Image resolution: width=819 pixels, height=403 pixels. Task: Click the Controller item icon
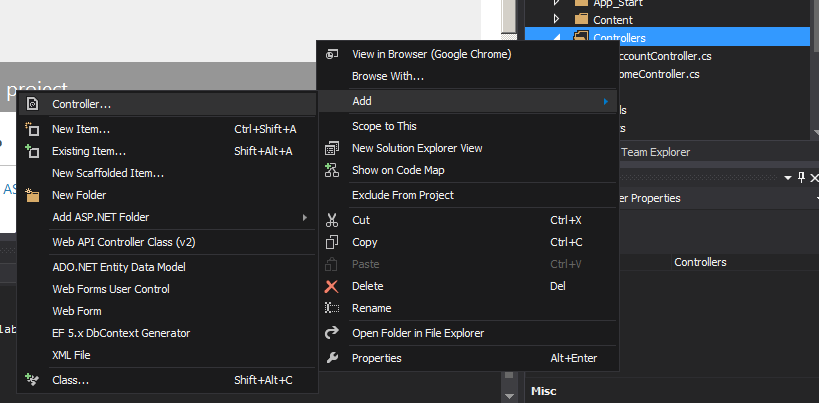pos(32,103)
